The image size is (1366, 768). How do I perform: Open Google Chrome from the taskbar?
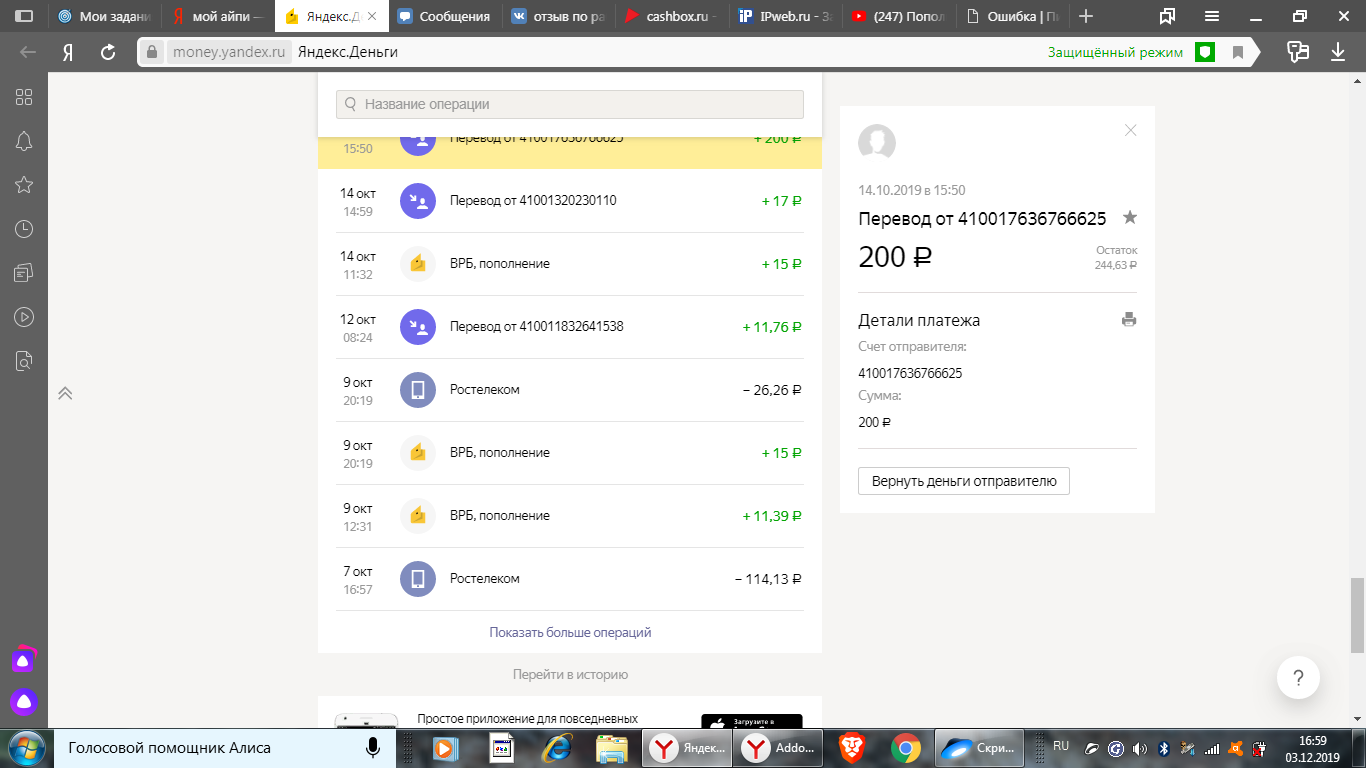pos(906,747)
